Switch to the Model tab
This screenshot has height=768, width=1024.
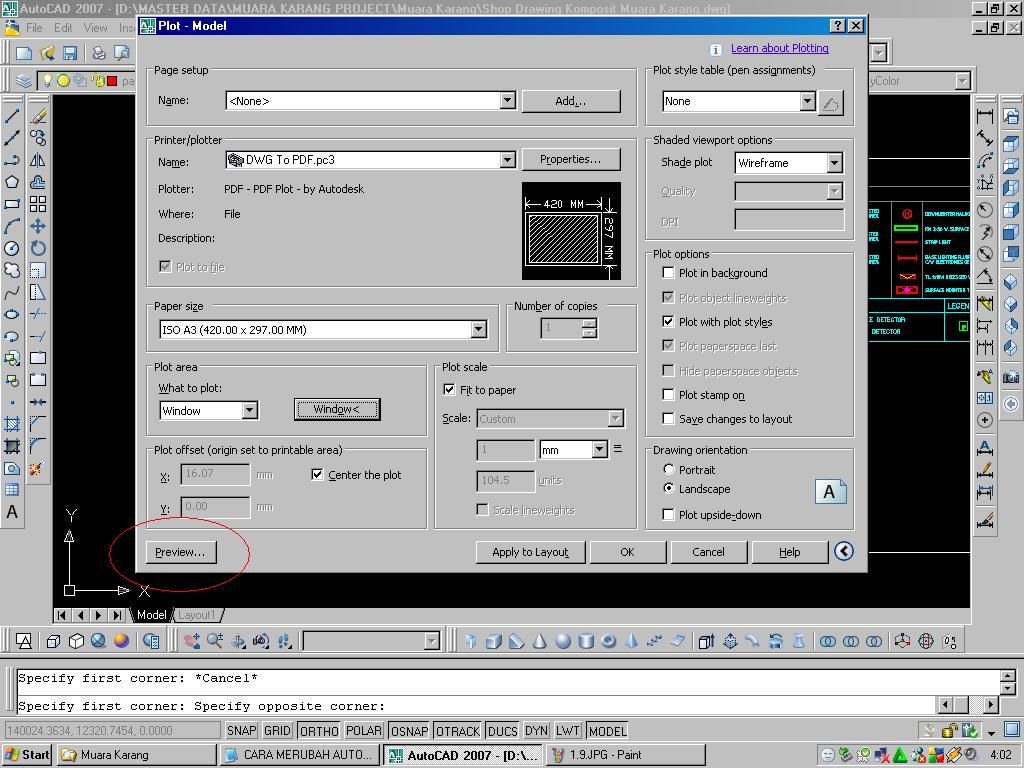(152, 615)
